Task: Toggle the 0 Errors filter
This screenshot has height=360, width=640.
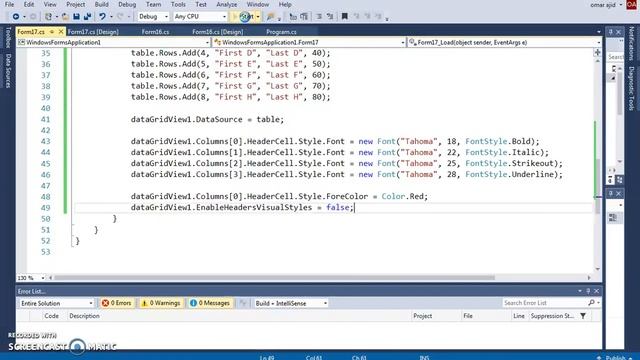Action: (x=117, y=303)
